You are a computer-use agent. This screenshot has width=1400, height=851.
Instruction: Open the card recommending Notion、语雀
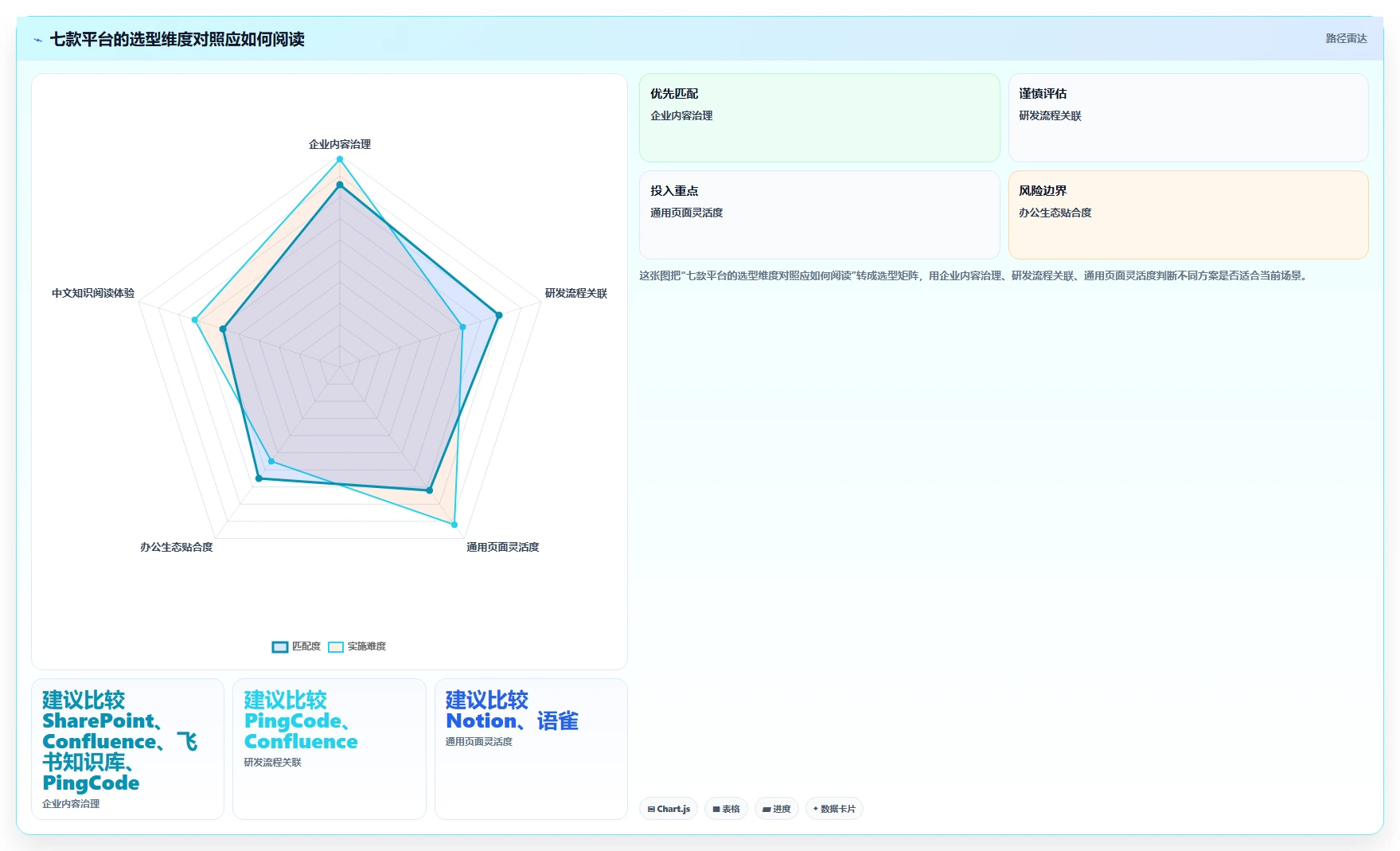[531, 748]
